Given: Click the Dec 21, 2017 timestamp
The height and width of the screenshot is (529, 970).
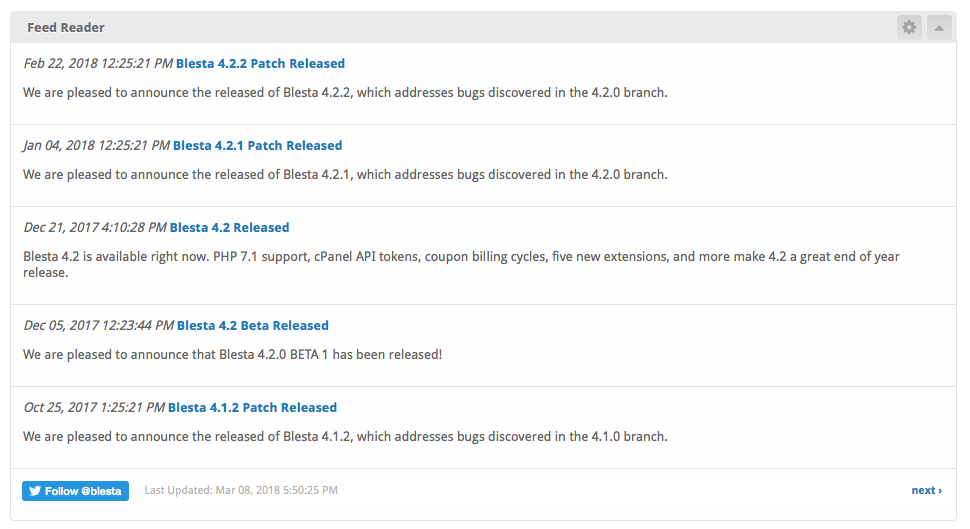Looking at the screenshot, I should coord(95,228).
